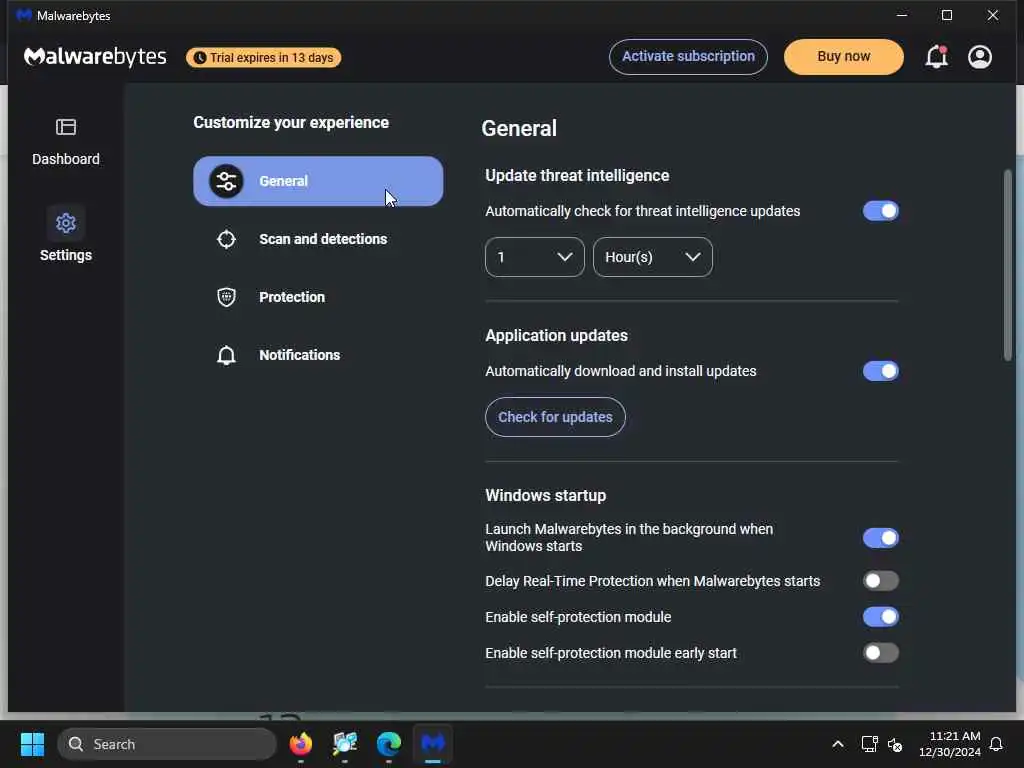Screen dimensions: 1024x768
Task: Open the account profile icon
Action: [x=980, y=57]
